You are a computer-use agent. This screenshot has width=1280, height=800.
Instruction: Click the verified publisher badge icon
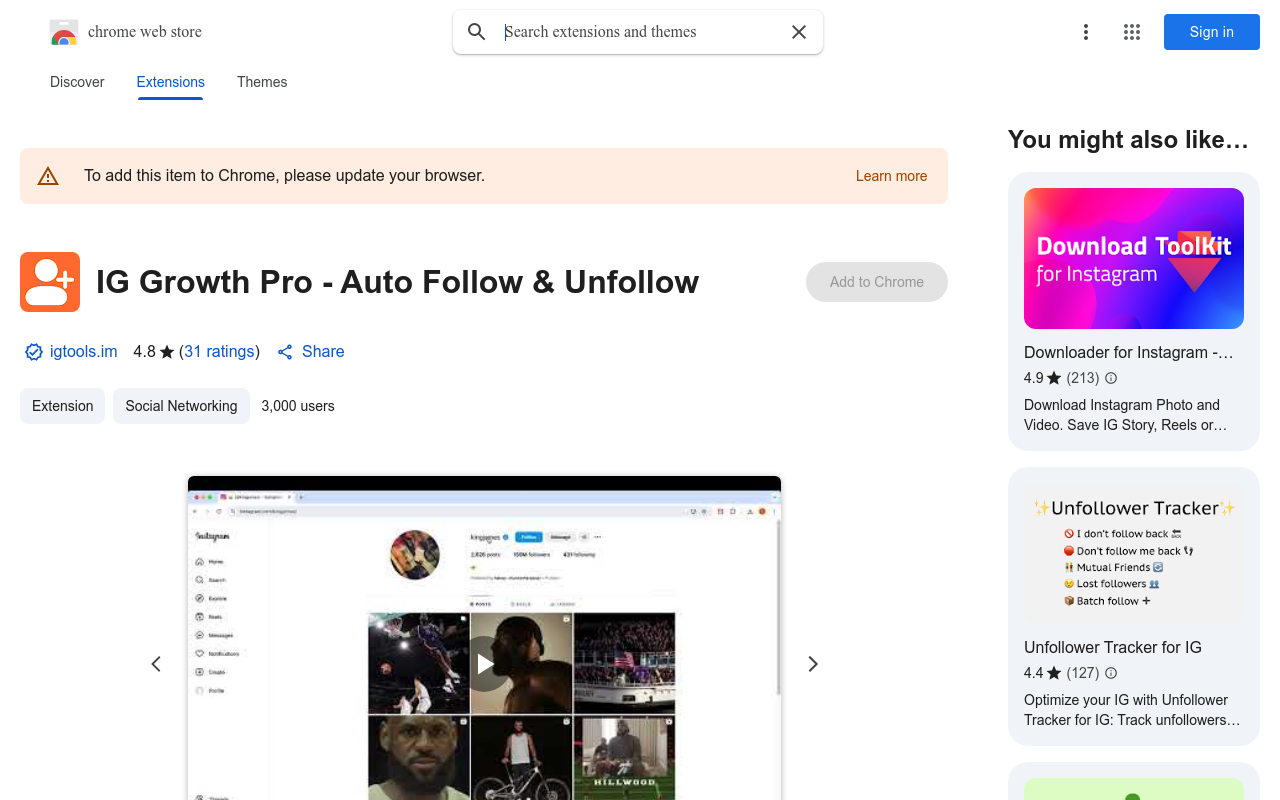pos(34,352)
